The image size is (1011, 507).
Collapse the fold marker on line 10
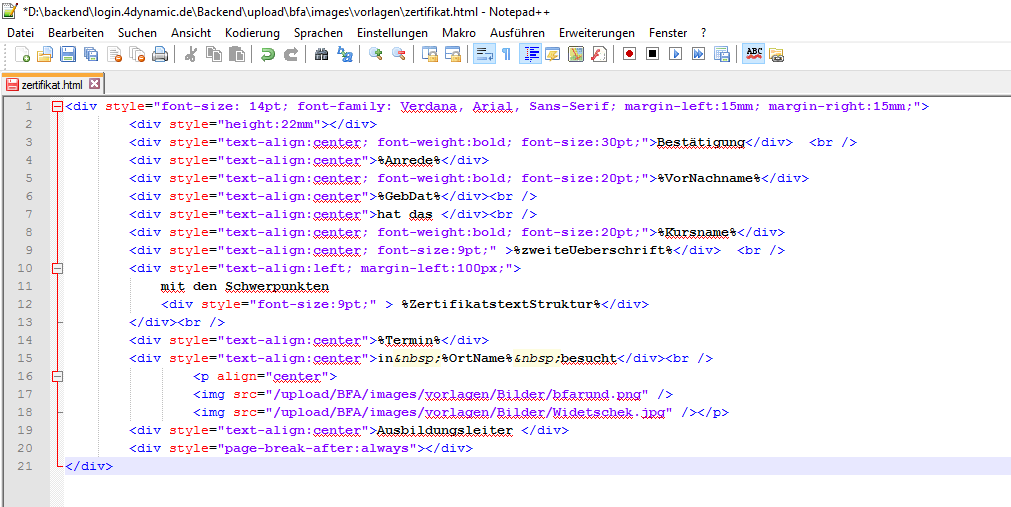coord(57,268)
